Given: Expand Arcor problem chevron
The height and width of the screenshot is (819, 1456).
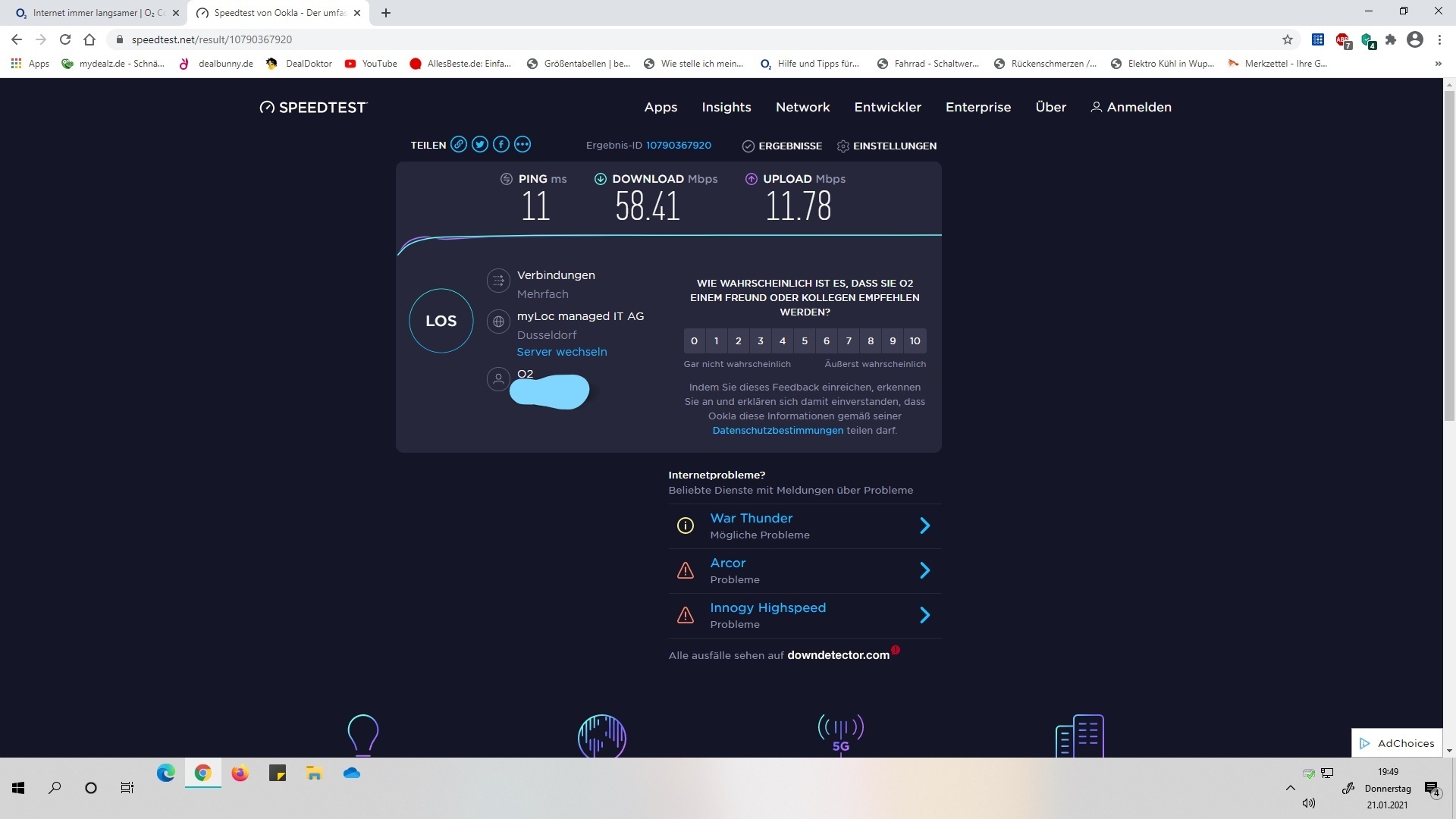Looking at the screenshot, I should pos(925,570).
